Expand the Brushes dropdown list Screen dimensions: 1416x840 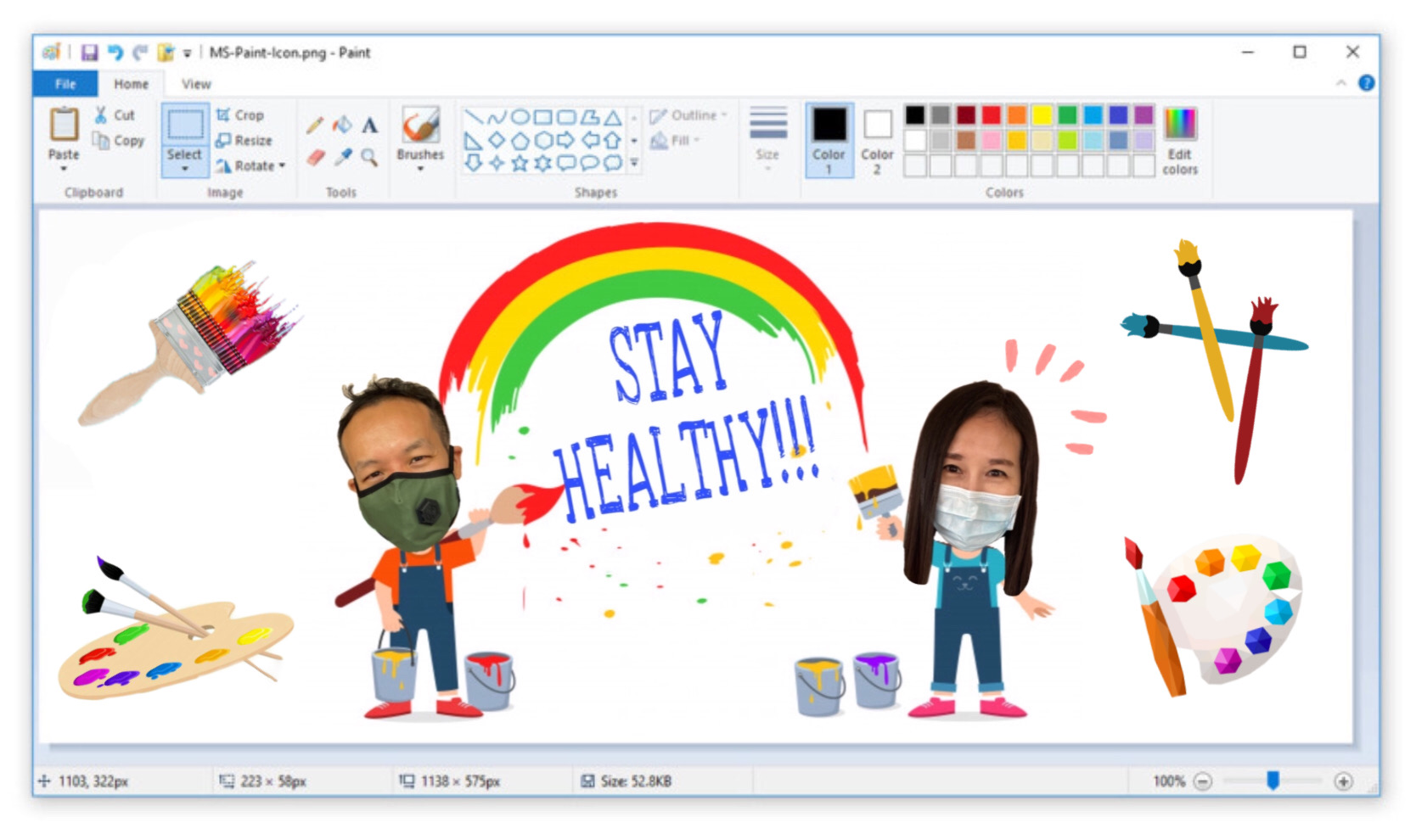click(420, 169)
